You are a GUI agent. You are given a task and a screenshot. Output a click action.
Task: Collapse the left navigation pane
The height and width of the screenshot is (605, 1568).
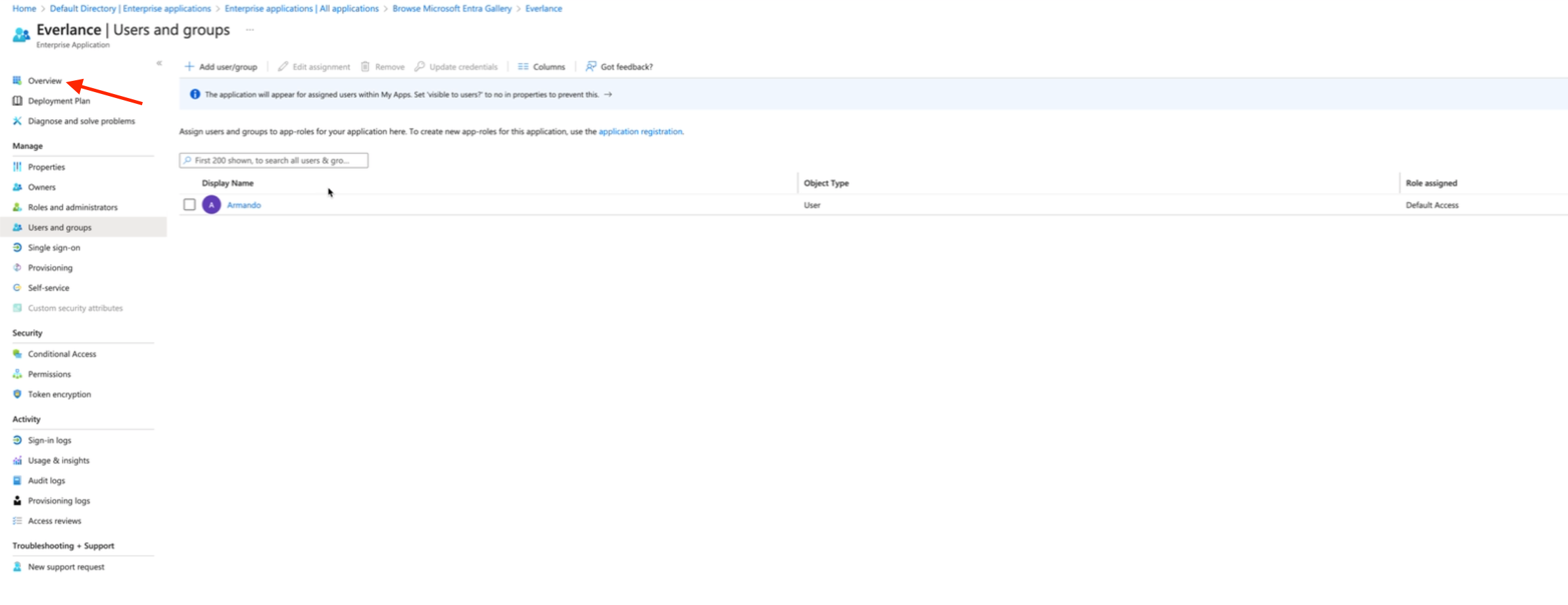click(x=159, y=62)
